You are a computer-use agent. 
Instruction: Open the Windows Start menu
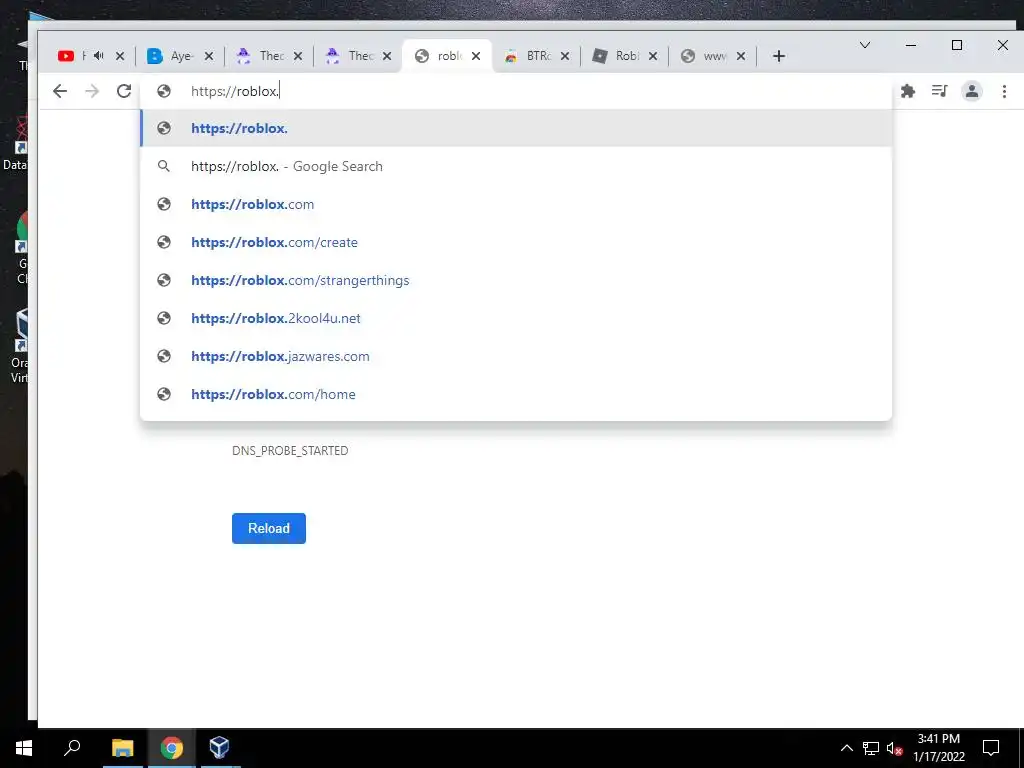pyautogui.click(x=24, y=748)
